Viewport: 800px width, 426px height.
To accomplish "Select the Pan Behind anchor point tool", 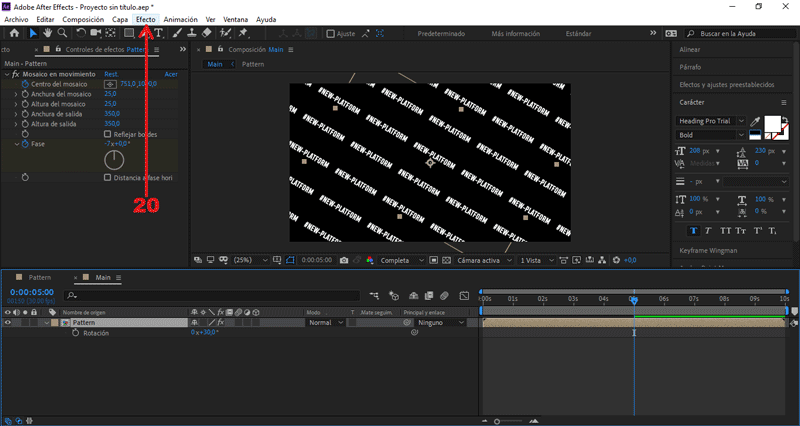I will pos(110,33).
